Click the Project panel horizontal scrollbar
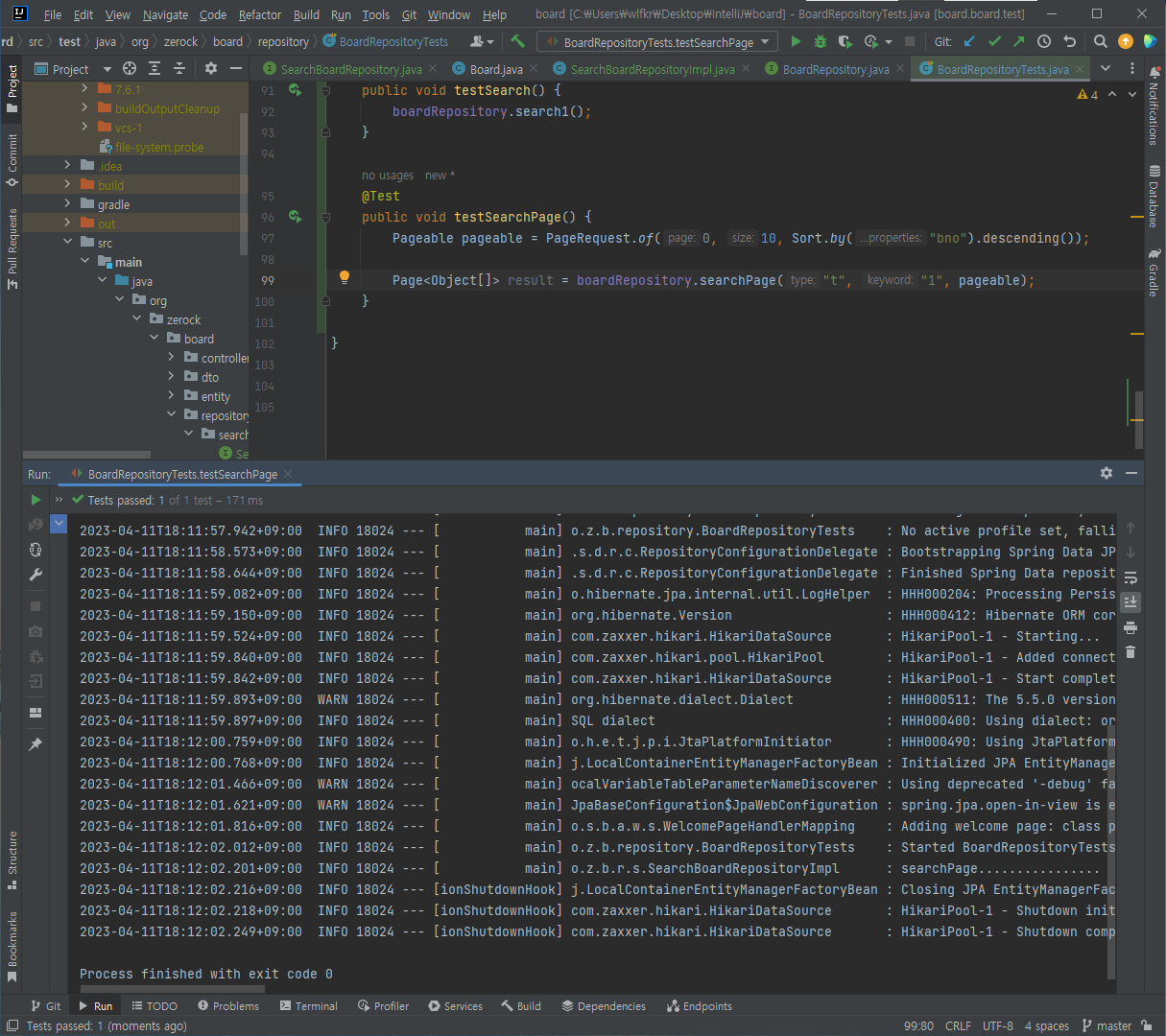The width and height of the screenshot is (1166, 1036). 86,455
